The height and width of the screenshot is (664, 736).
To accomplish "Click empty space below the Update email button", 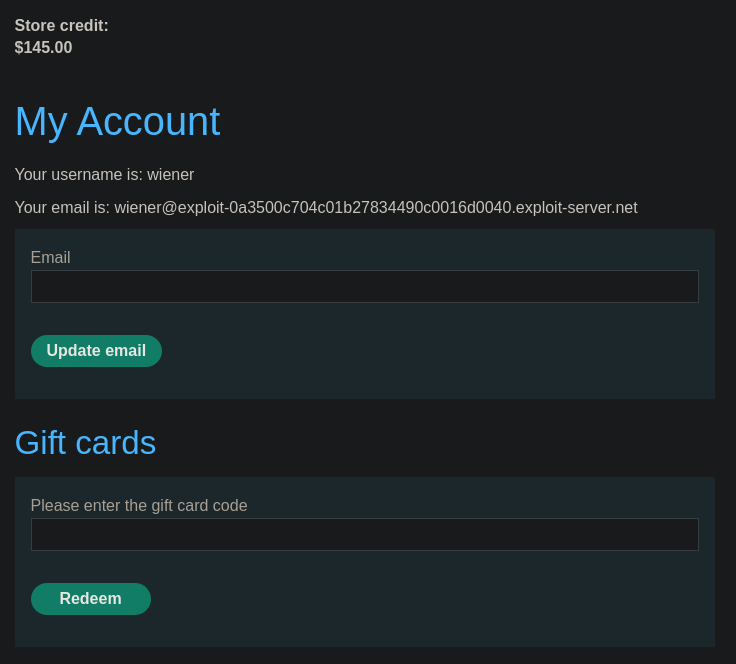I will pos(96,384).
